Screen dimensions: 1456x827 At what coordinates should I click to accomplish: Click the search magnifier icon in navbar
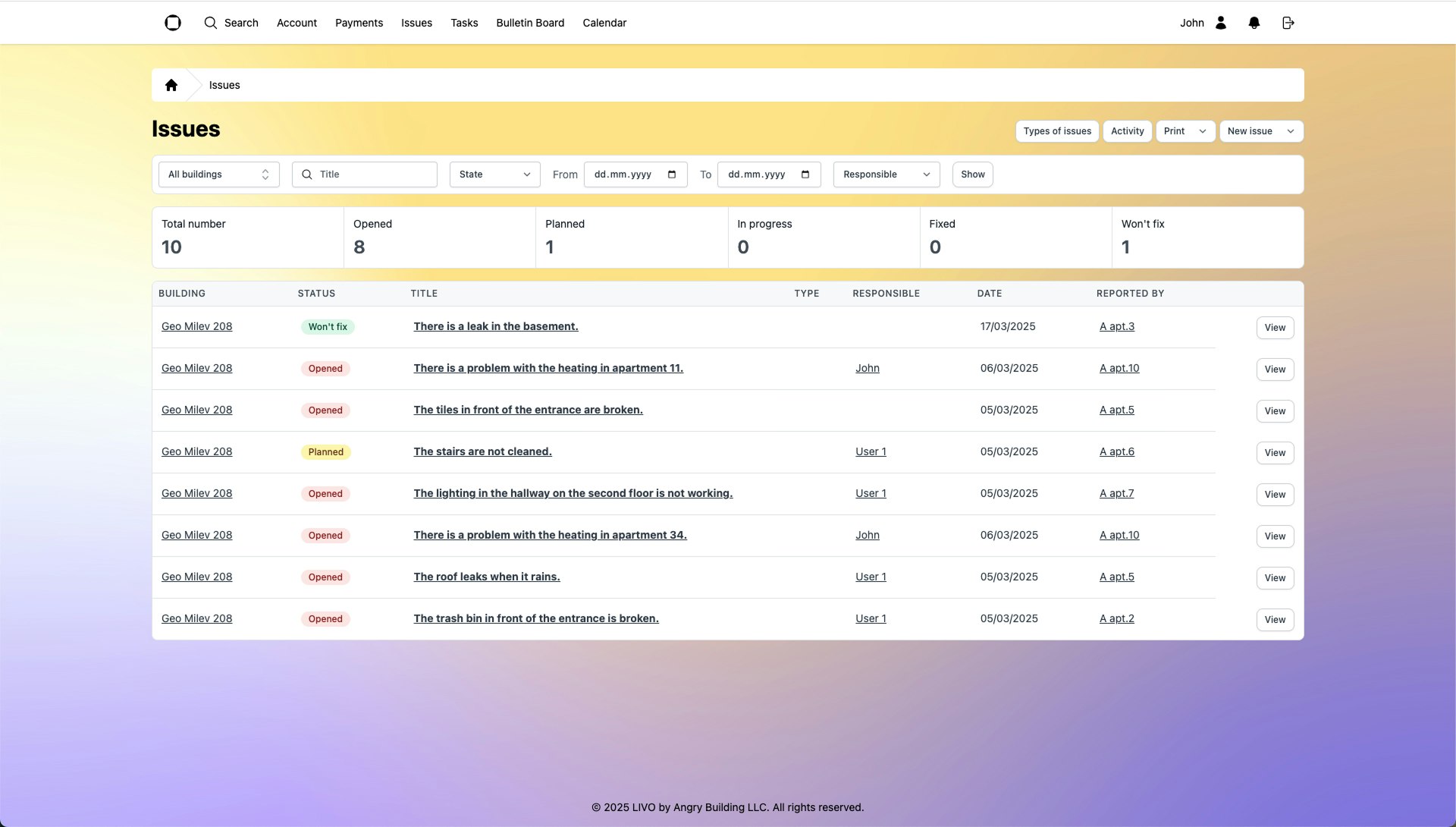[x=211, y=23]
